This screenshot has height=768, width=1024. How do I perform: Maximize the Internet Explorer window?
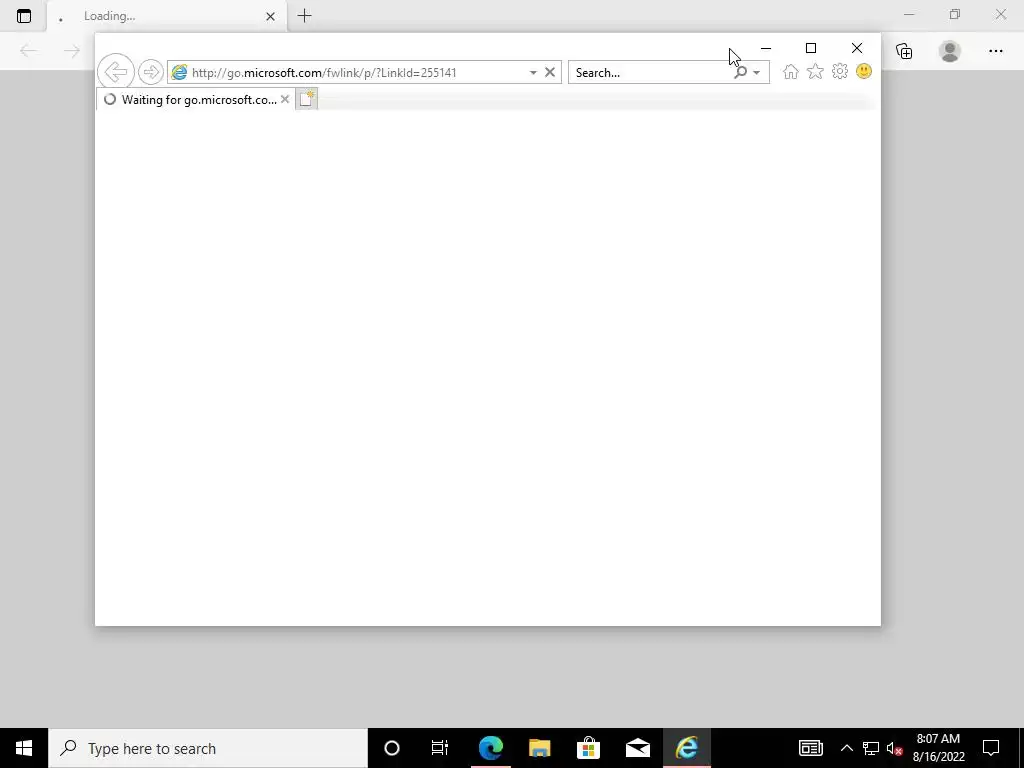pyautogui.click(x=811, y=48)
